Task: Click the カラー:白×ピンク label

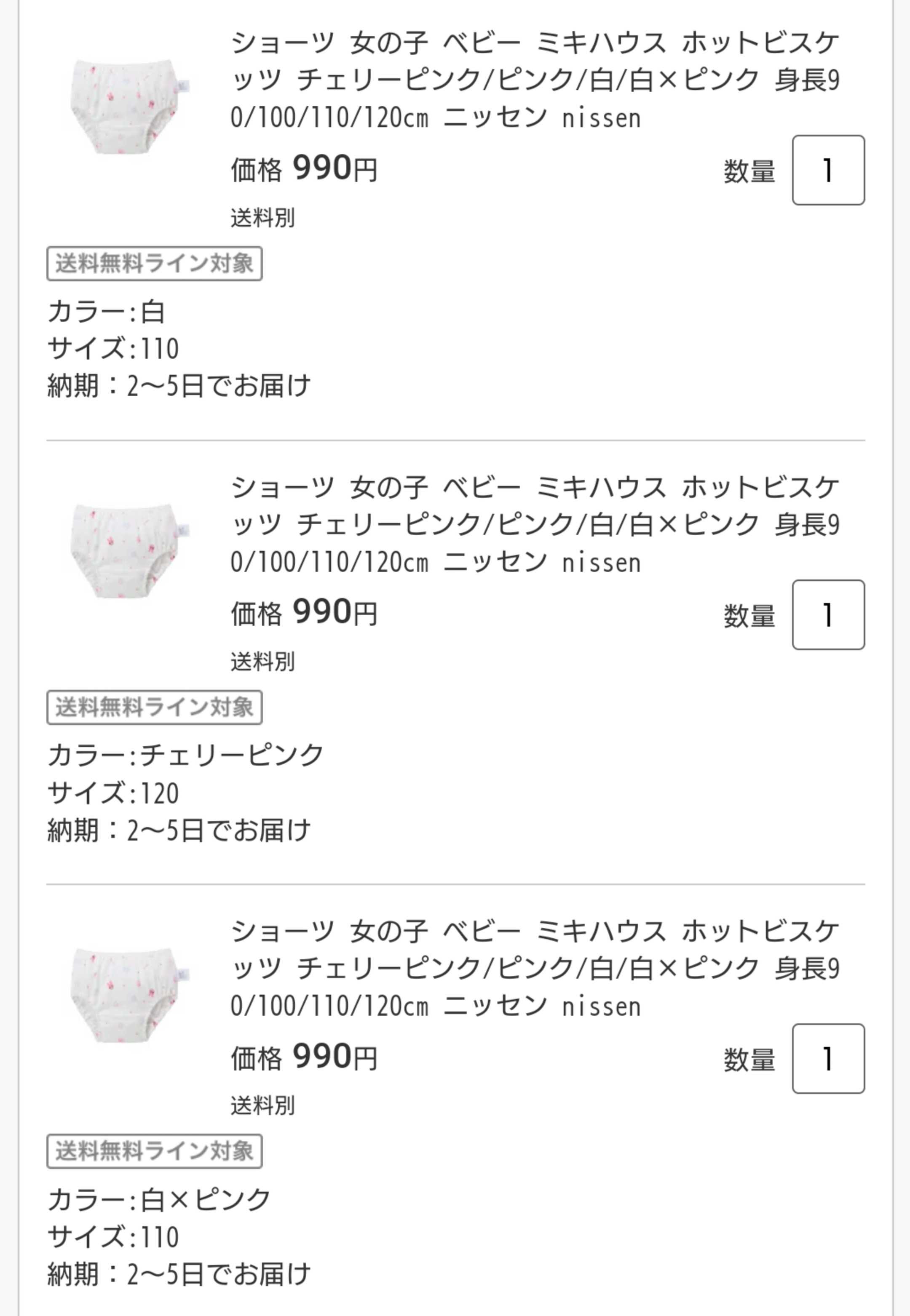Action: point(159,1200)
